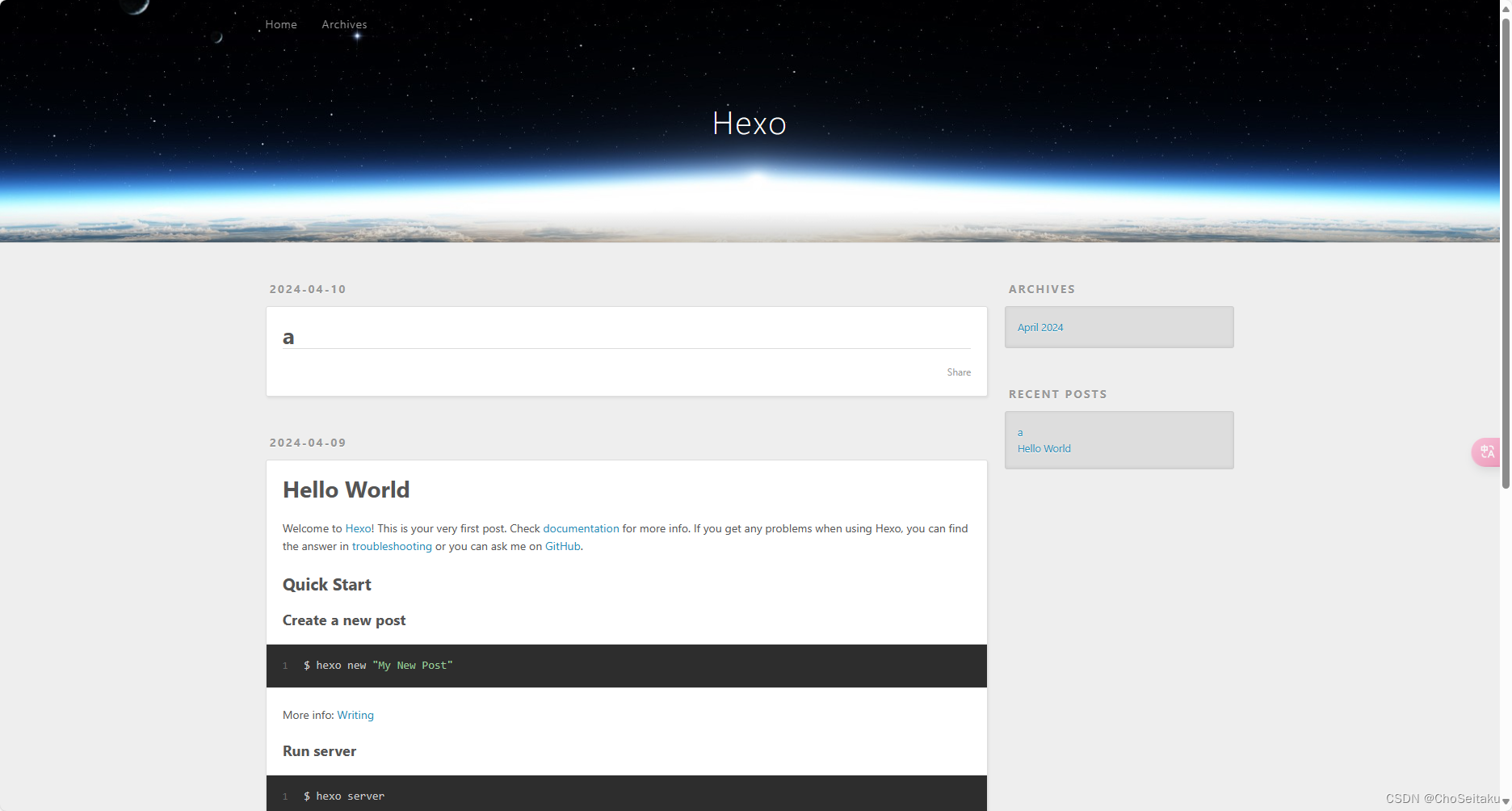Open the documentation link
This screenshot has height=811, width=1512.
[x=581, y=528]
